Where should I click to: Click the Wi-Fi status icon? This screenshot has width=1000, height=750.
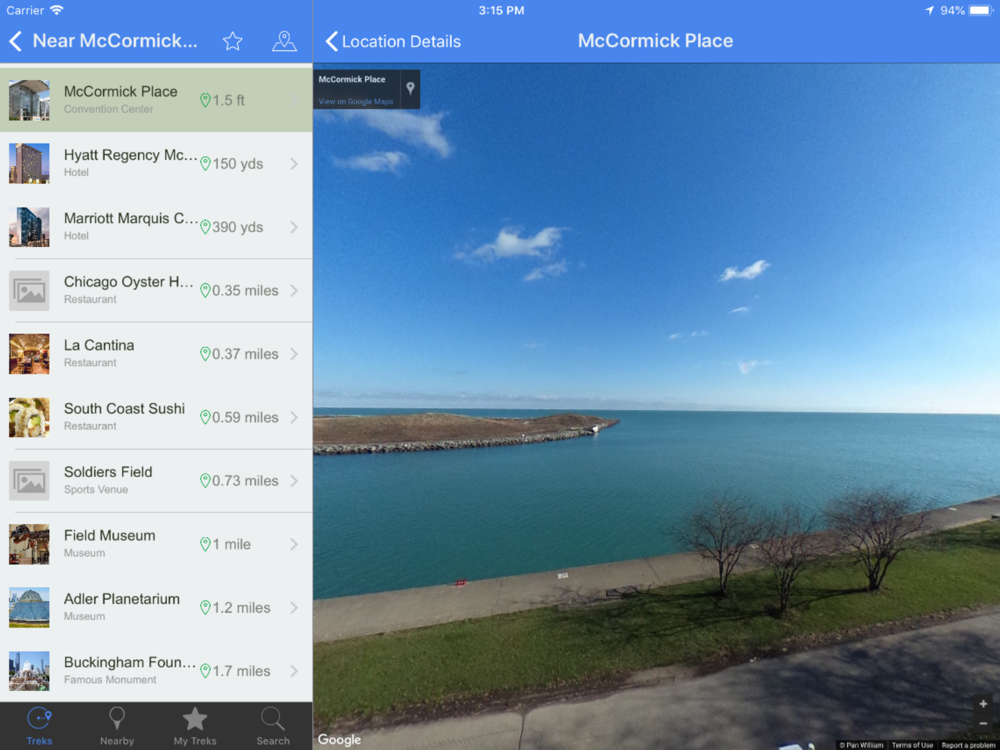click(x=57, y=10)
